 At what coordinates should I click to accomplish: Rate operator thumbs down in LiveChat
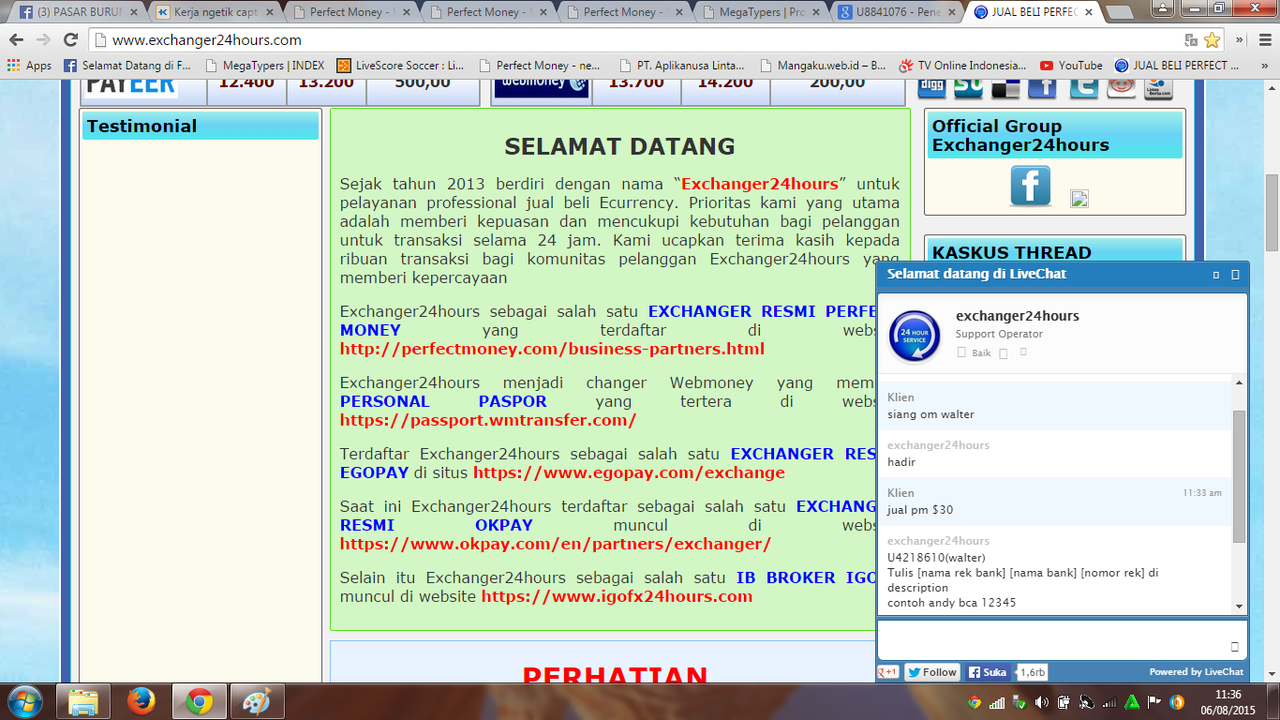[1003, 354]
